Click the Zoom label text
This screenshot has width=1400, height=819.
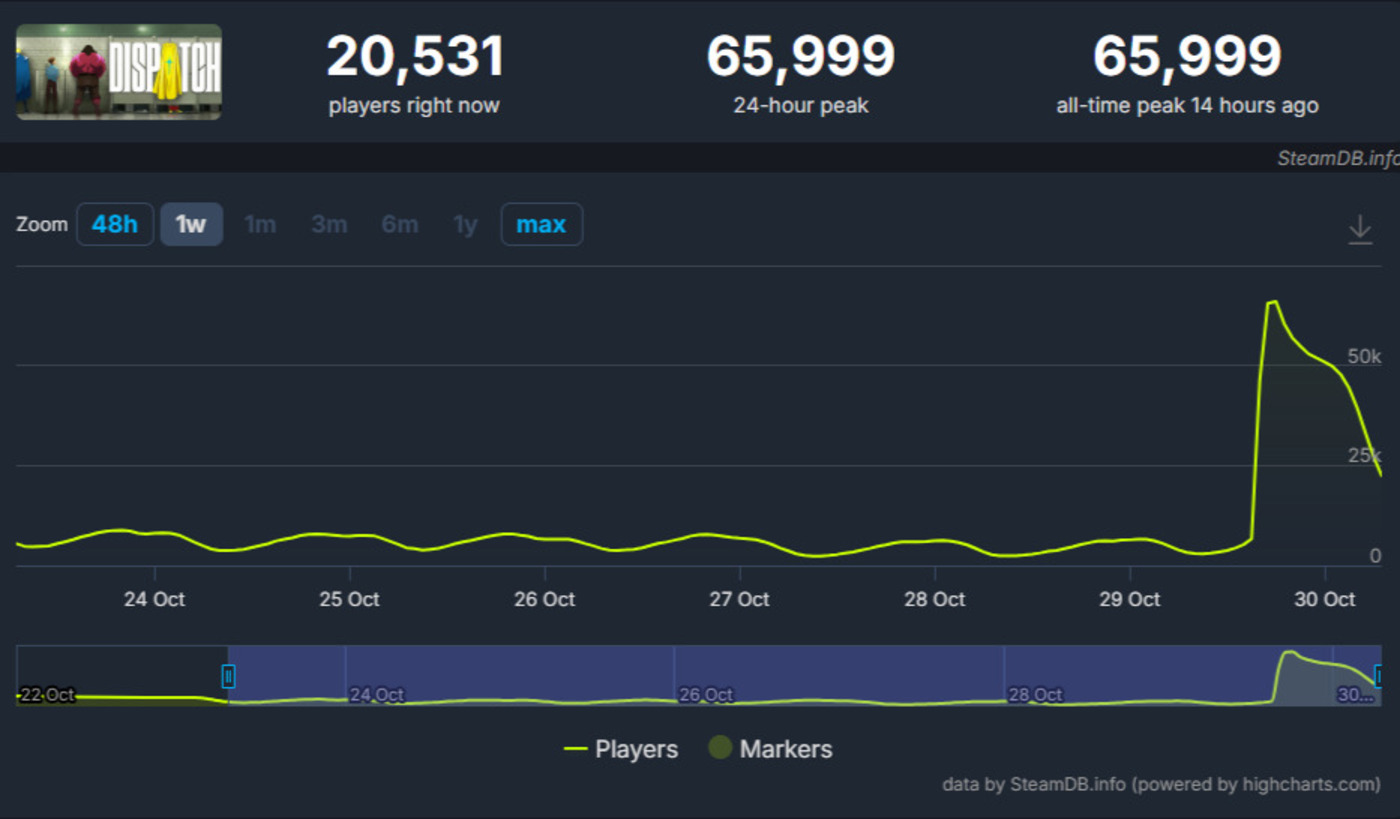click(42, 224)
